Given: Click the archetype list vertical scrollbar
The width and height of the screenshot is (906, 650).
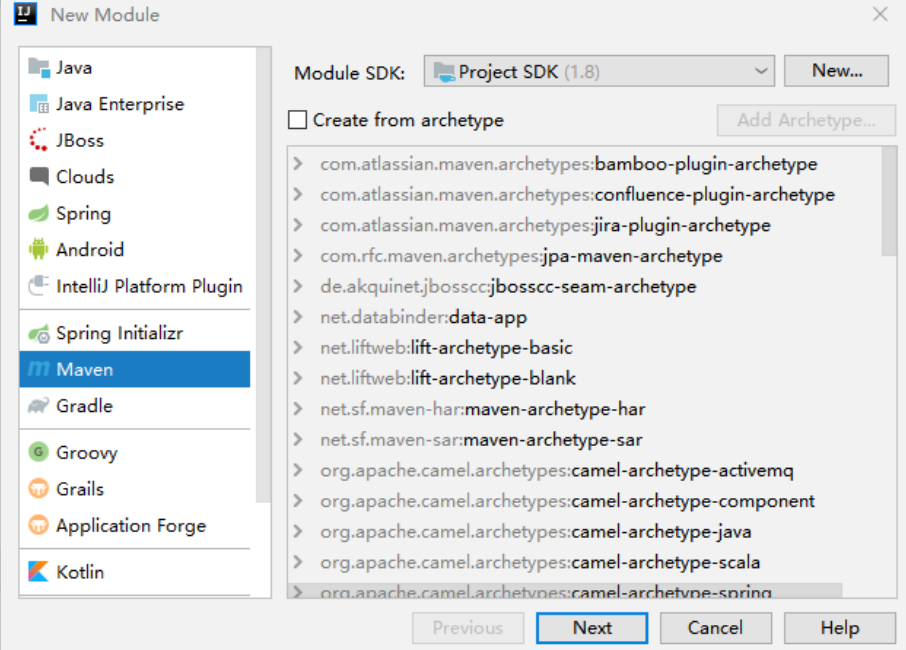Looking at the screenshot, I should pos(889,200).
